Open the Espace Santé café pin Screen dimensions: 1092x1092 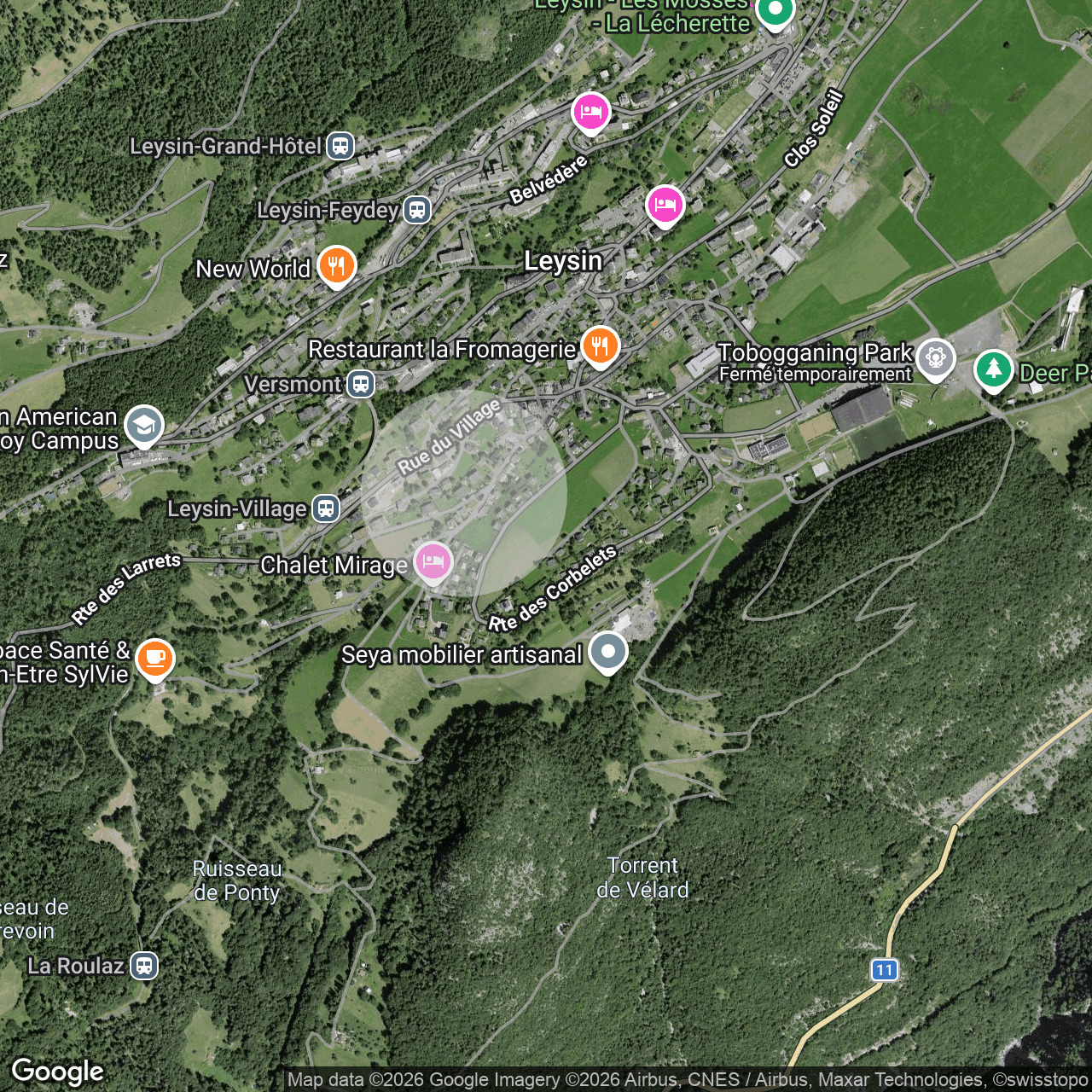pos(155,659)
